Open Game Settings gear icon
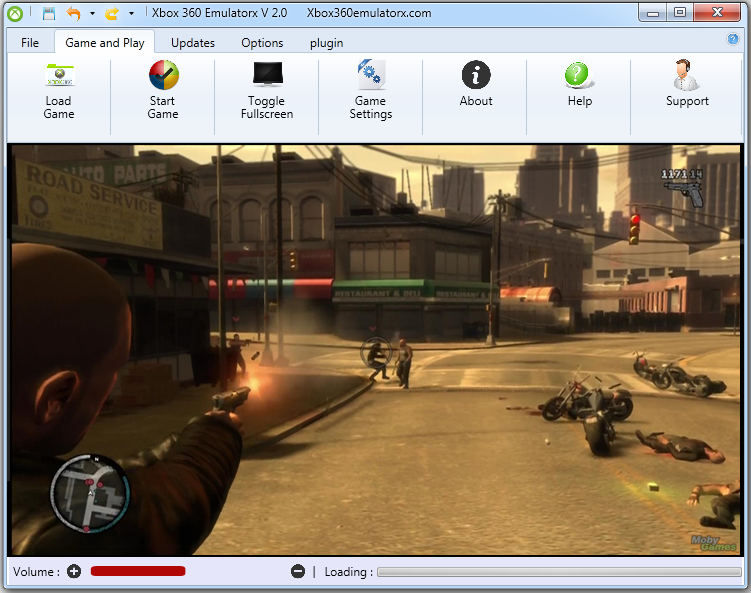 pyautogui.click(x=371, y=74)
